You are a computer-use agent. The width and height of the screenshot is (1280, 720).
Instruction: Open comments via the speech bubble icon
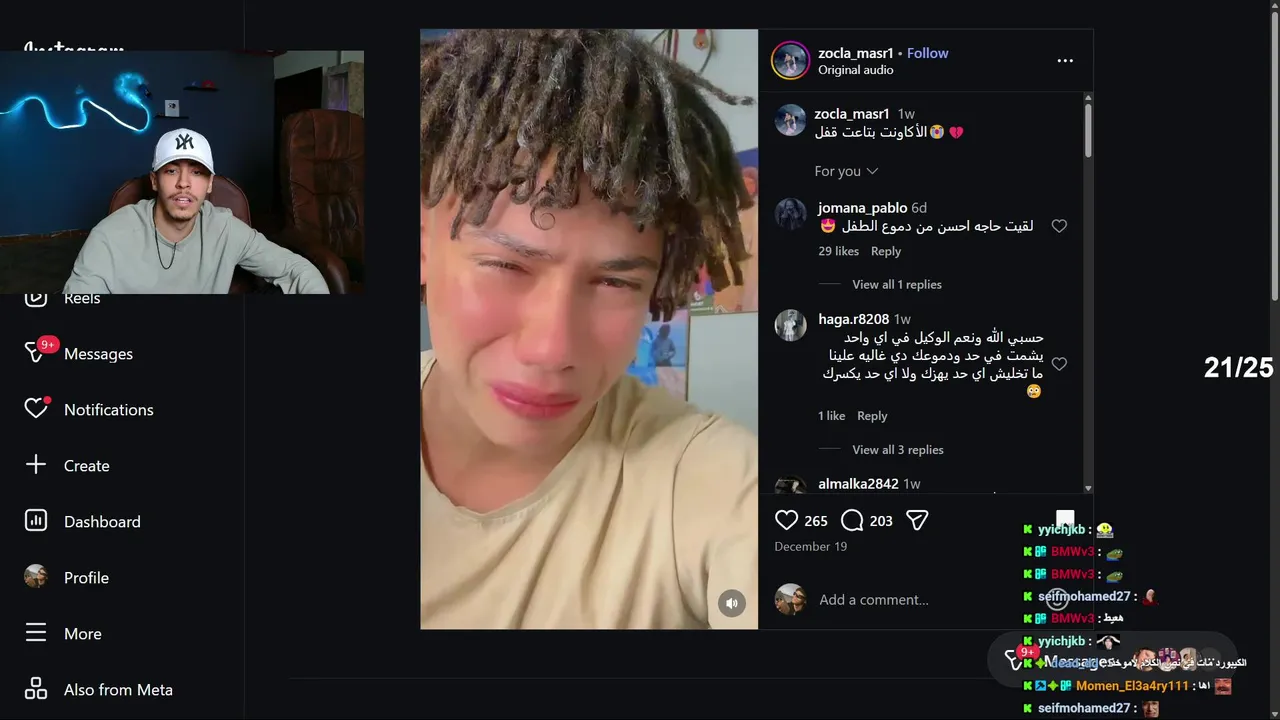[x=852, y=520]
